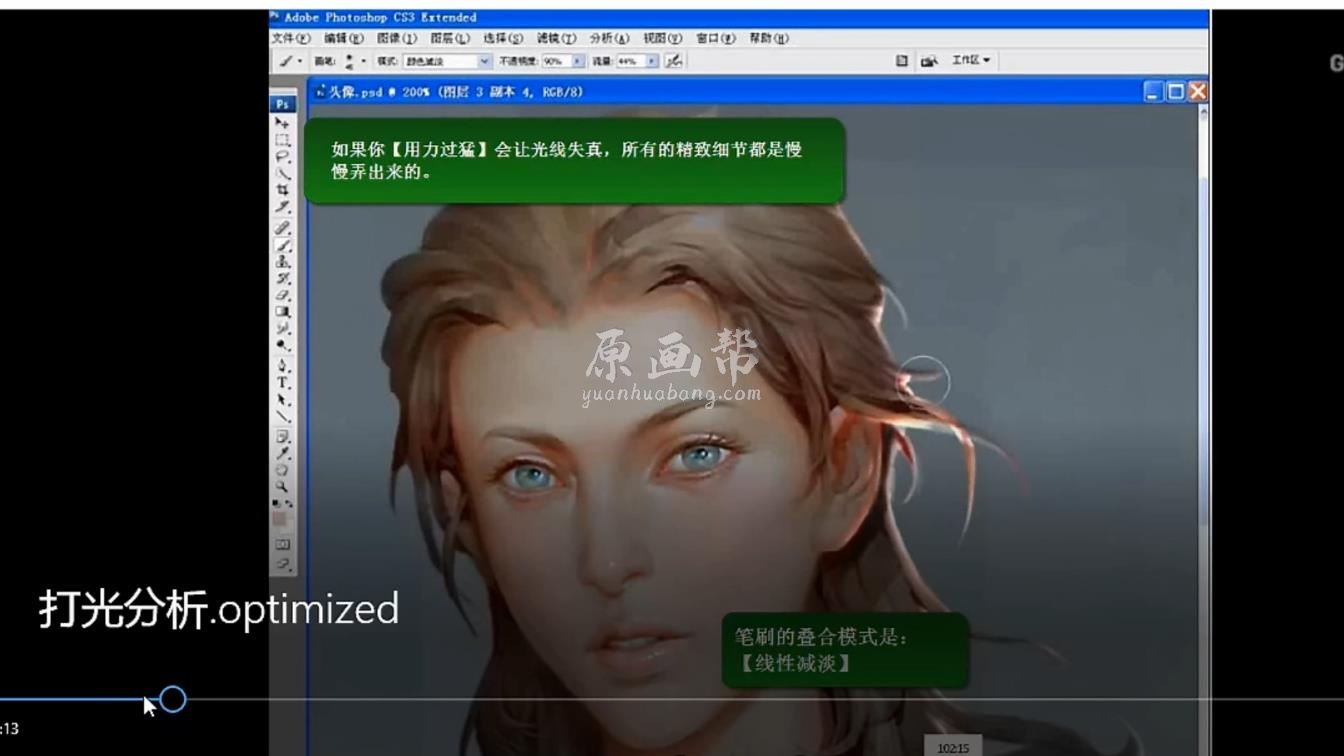This screenshot has width=1344, height=756.
Task: Select the Rectangular Marquee tool
Action: [283, 139]
